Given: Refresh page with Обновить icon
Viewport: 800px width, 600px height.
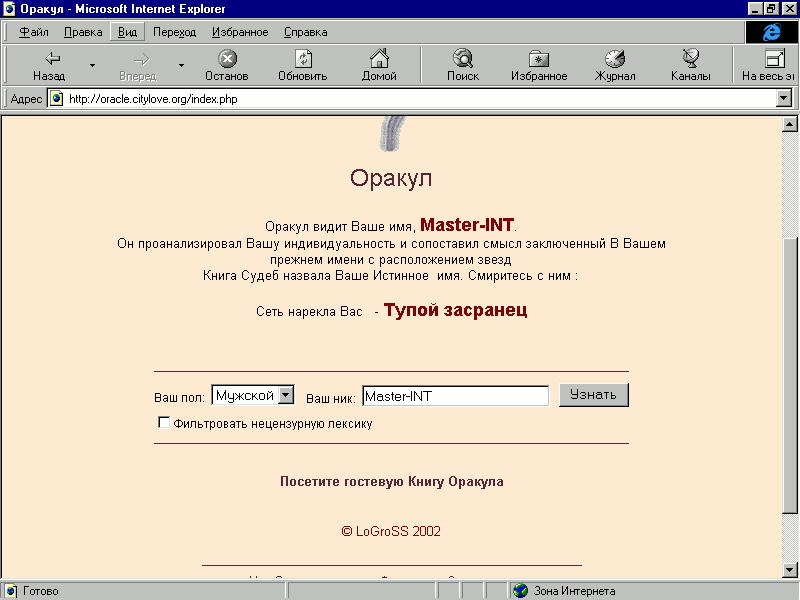Looking at the screenshot, I should [302, 60].
